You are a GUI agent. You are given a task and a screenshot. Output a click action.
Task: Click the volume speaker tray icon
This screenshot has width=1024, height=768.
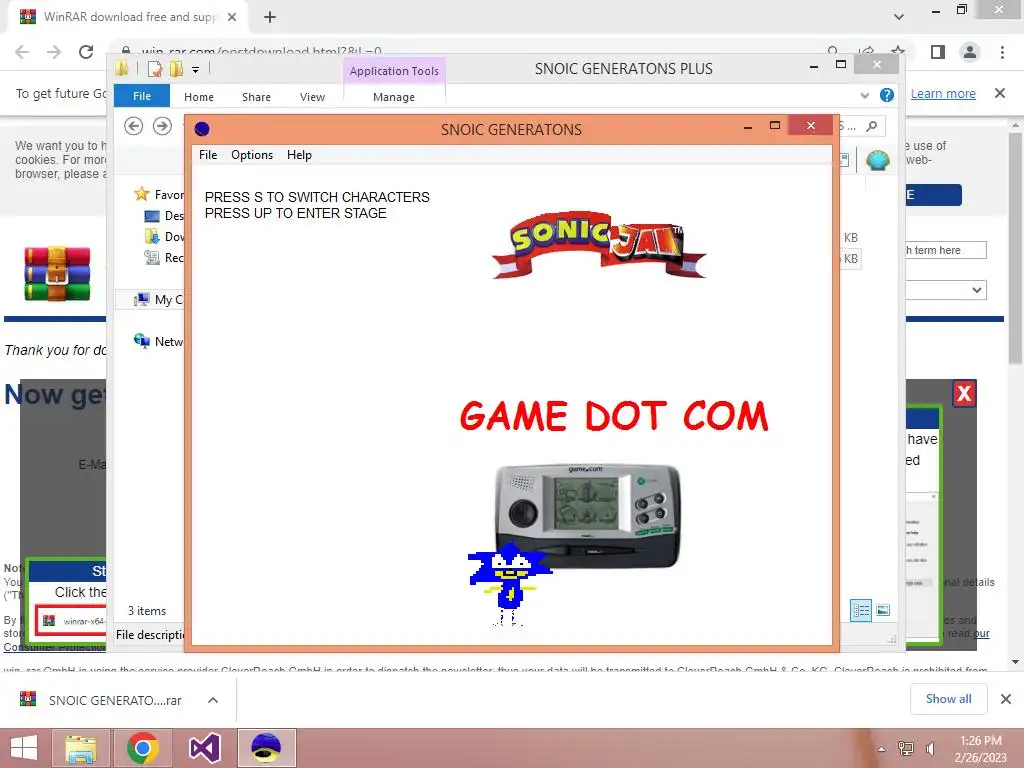[x=931, y=749]
